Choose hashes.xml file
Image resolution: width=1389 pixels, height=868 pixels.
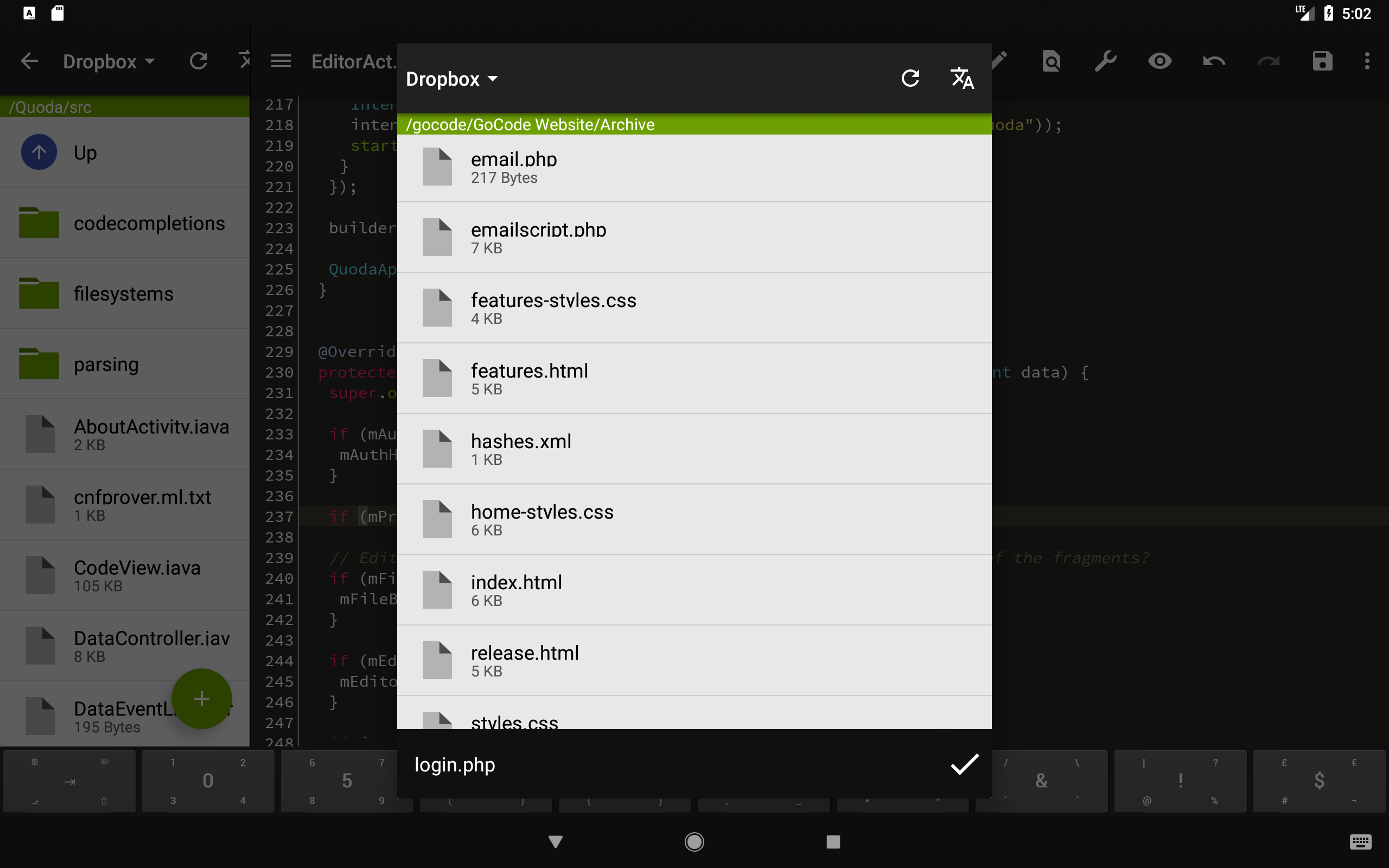[694, 450]
